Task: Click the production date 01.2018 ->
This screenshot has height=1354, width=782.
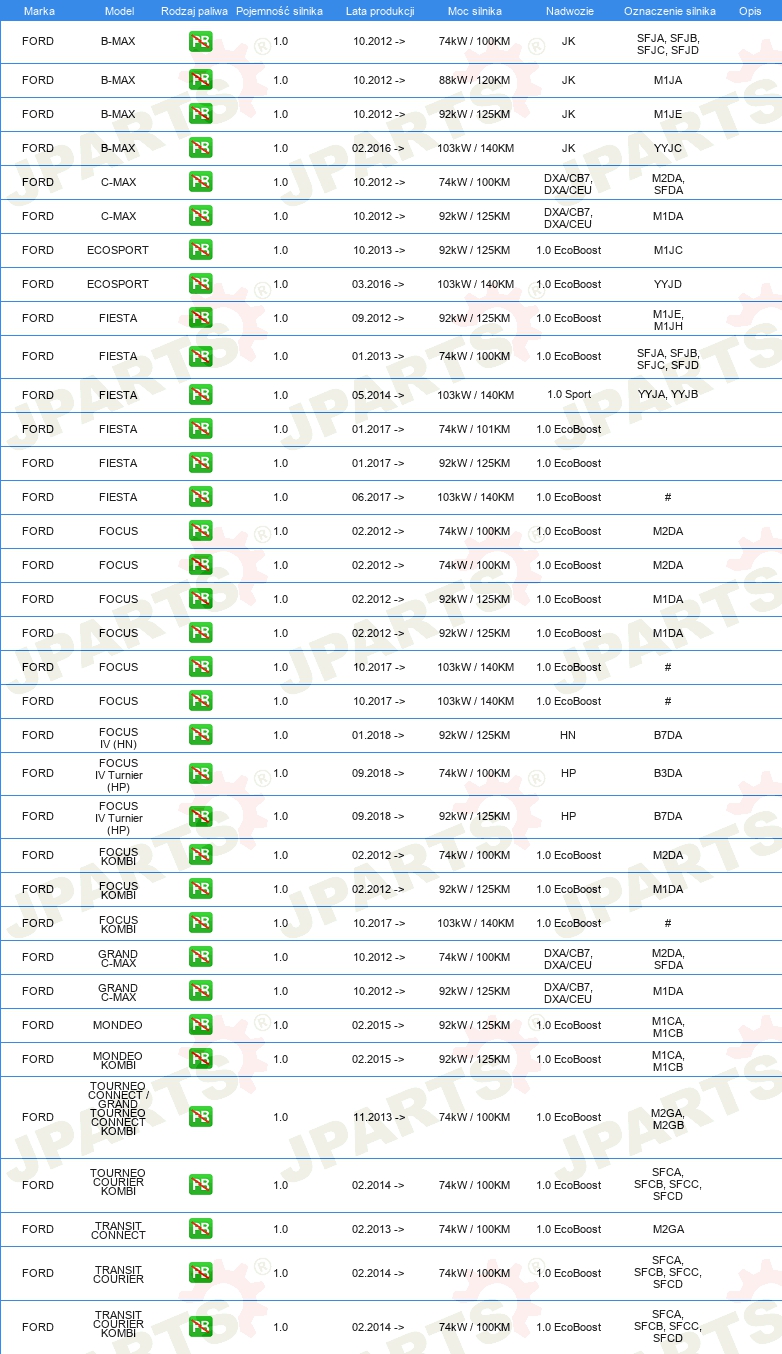Action: 379,735
